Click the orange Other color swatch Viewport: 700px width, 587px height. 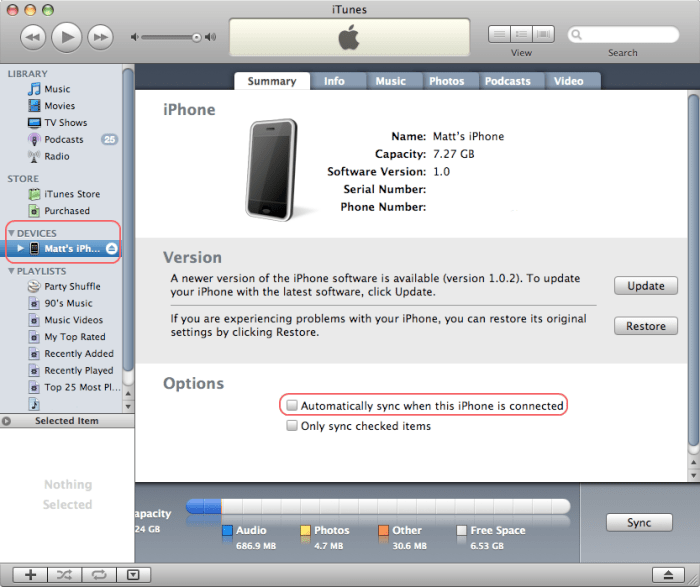coord(383,530)
